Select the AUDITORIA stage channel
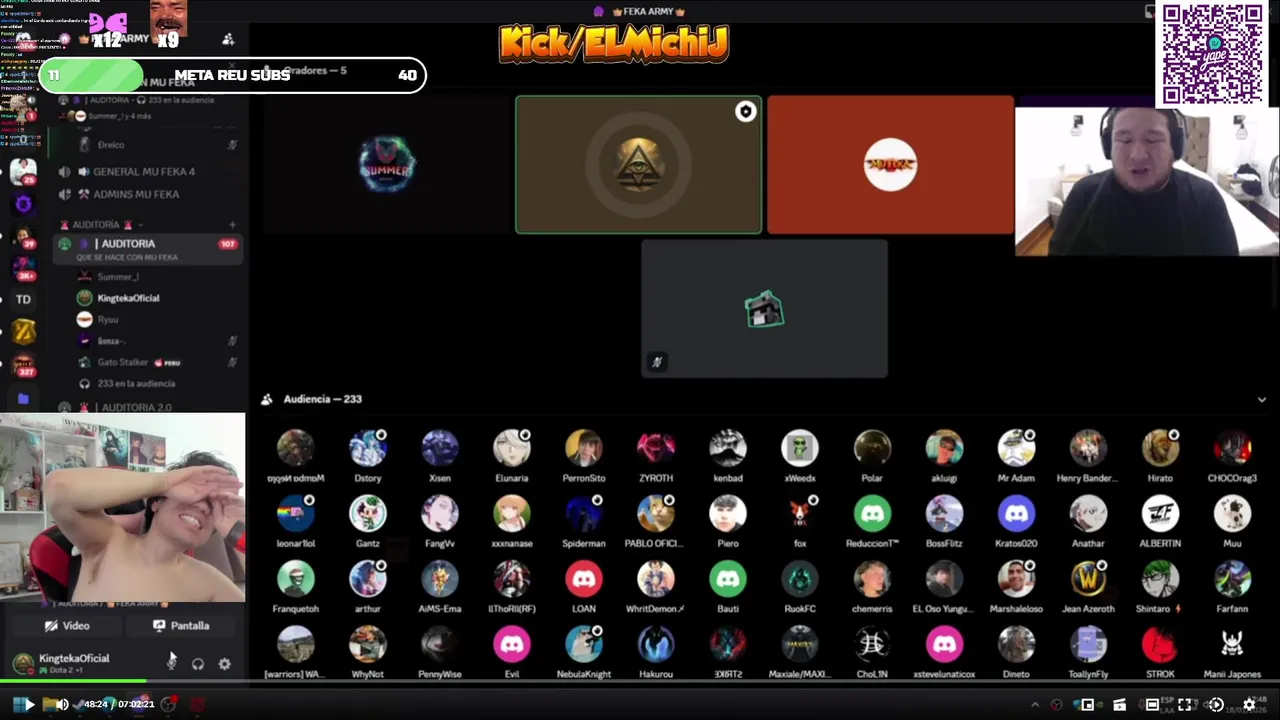The image size is (1280, 720). coord(150,249)
